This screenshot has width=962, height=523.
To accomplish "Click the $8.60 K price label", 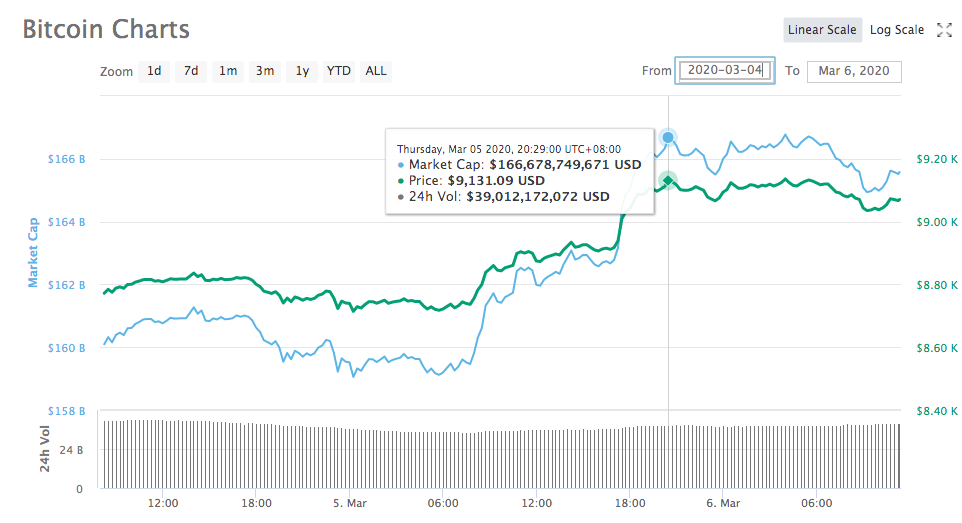I will pos(937,348).
